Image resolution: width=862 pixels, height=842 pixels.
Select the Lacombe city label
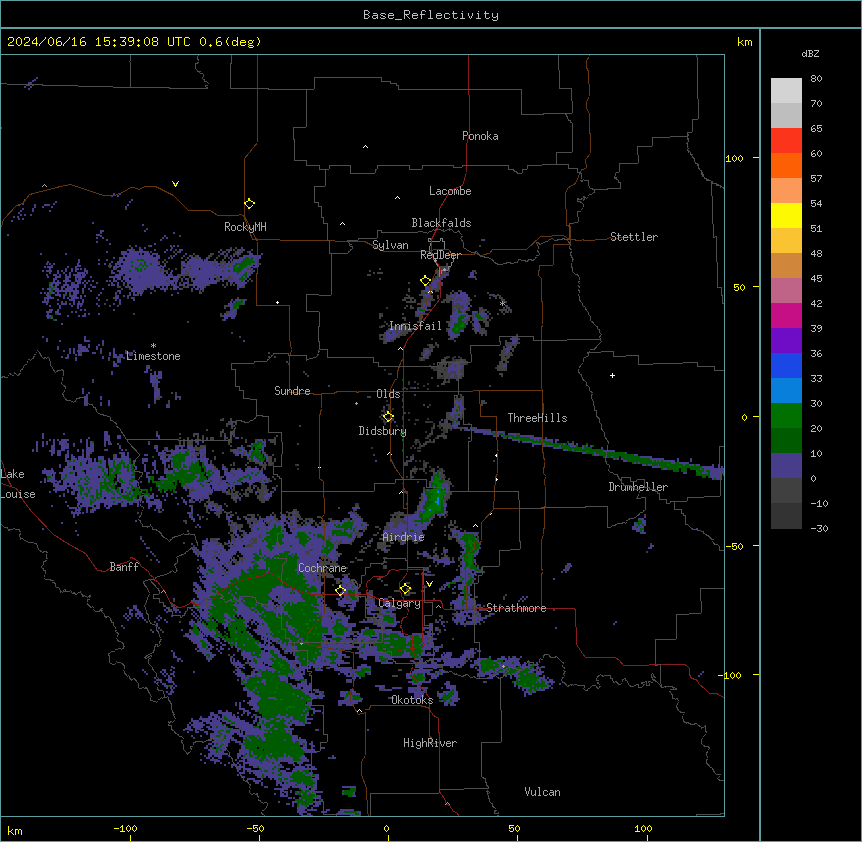(x=450, y=191)
